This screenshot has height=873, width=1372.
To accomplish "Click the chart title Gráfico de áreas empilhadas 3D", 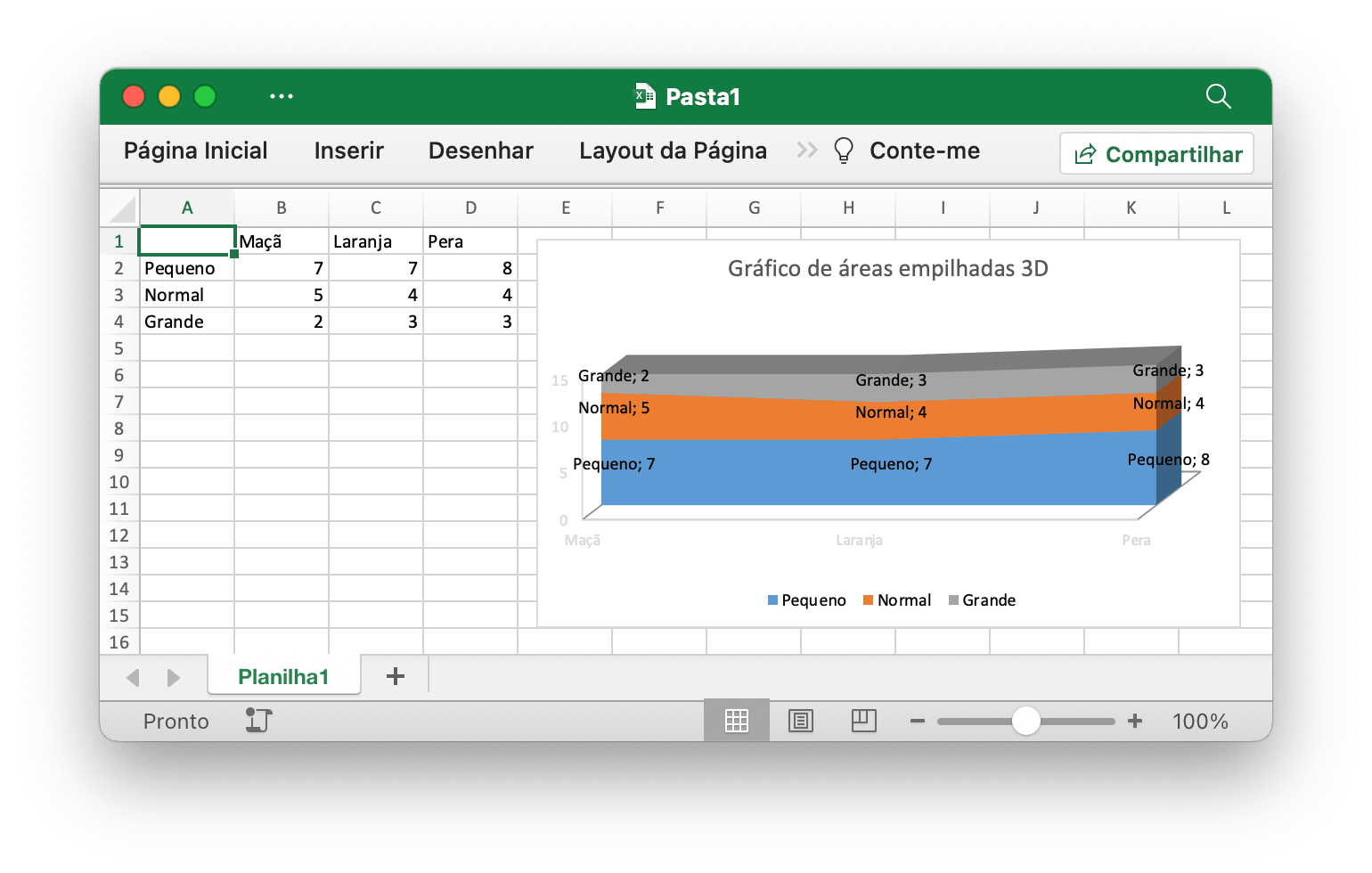I will (x=887, y=268).
